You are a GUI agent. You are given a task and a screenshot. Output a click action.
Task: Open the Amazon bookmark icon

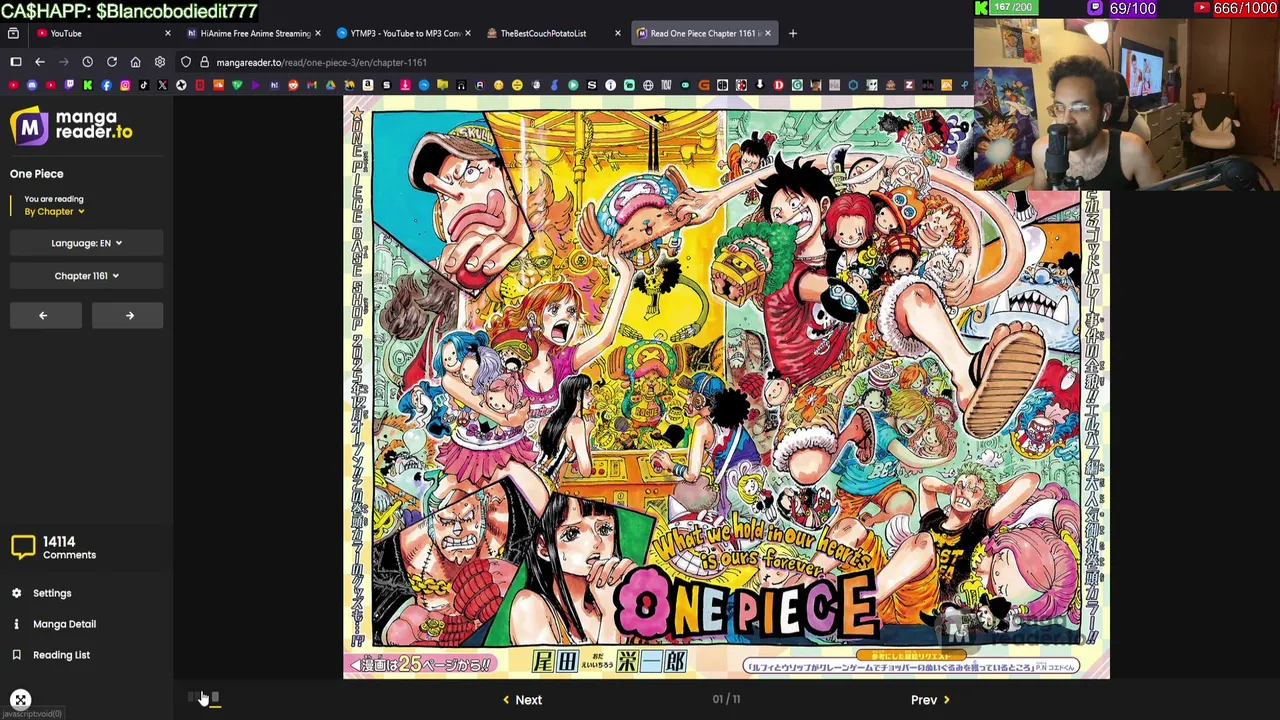[x=367, y=85]
